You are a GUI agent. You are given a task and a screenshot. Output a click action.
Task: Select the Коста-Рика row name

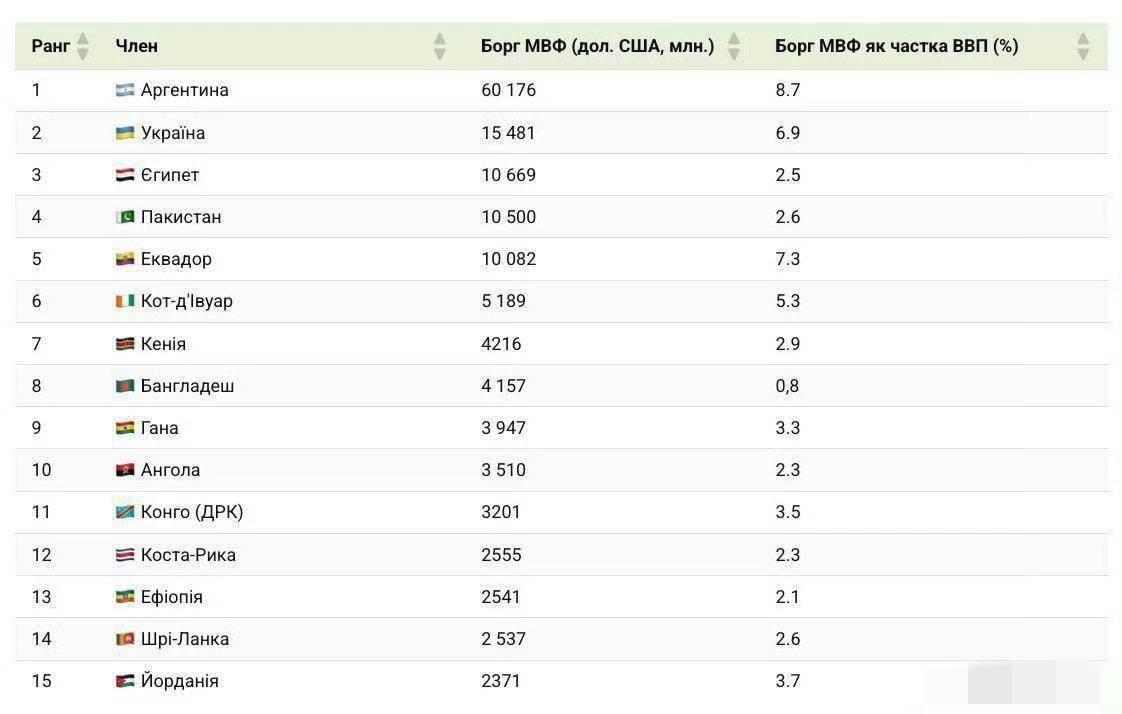point(188,555)
